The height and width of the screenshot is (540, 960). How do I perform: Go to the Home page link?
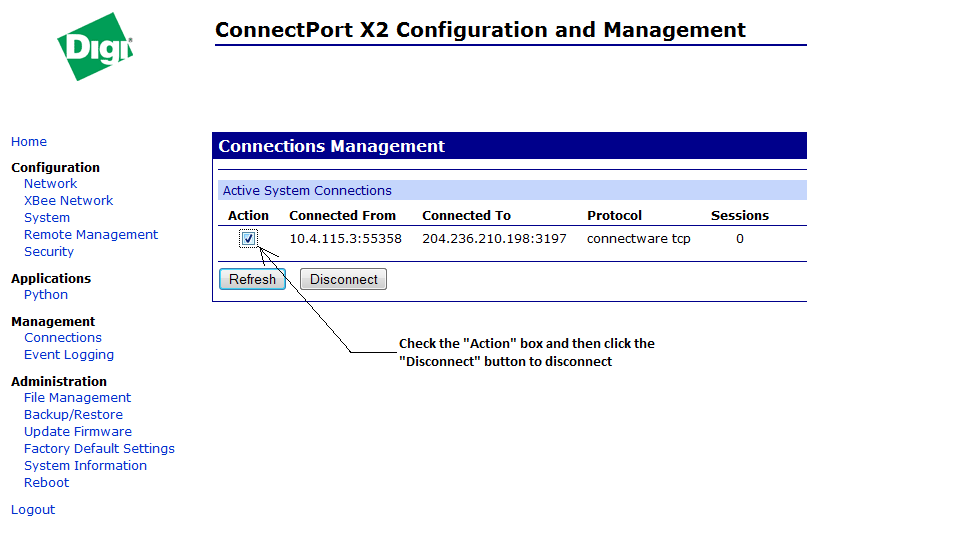pyautogui.click(x=29, y=142)
